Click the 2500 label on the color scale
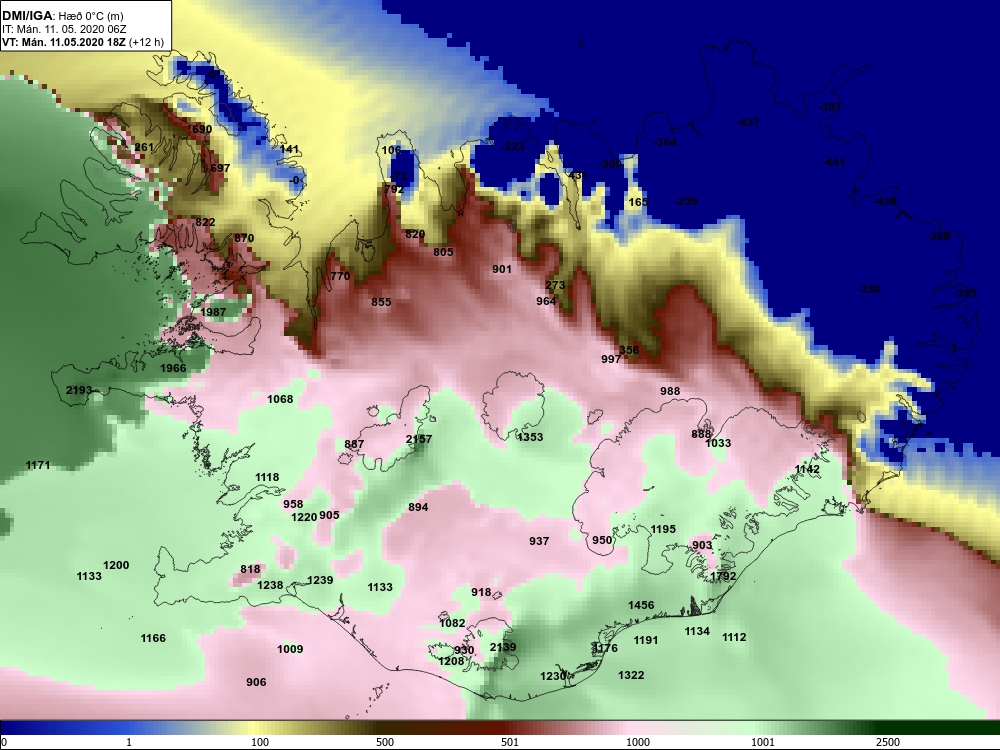This screenshot has width=1000, height=750. coord(888,742)
